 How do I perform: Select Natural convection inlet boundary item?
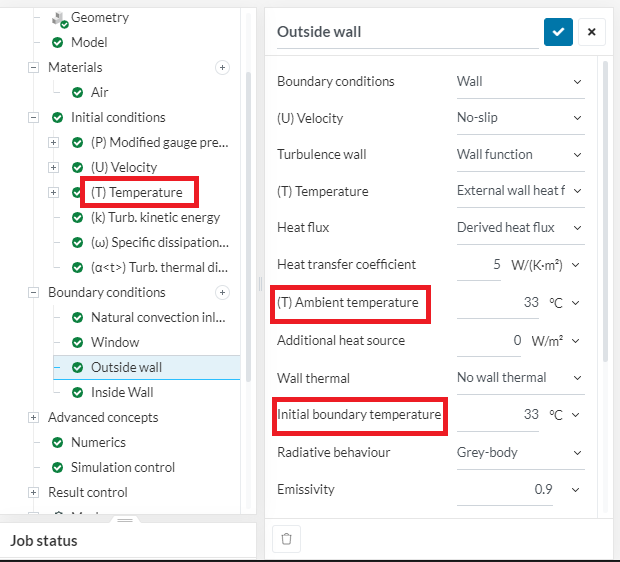pyautogui.click(x=157, y=317)
